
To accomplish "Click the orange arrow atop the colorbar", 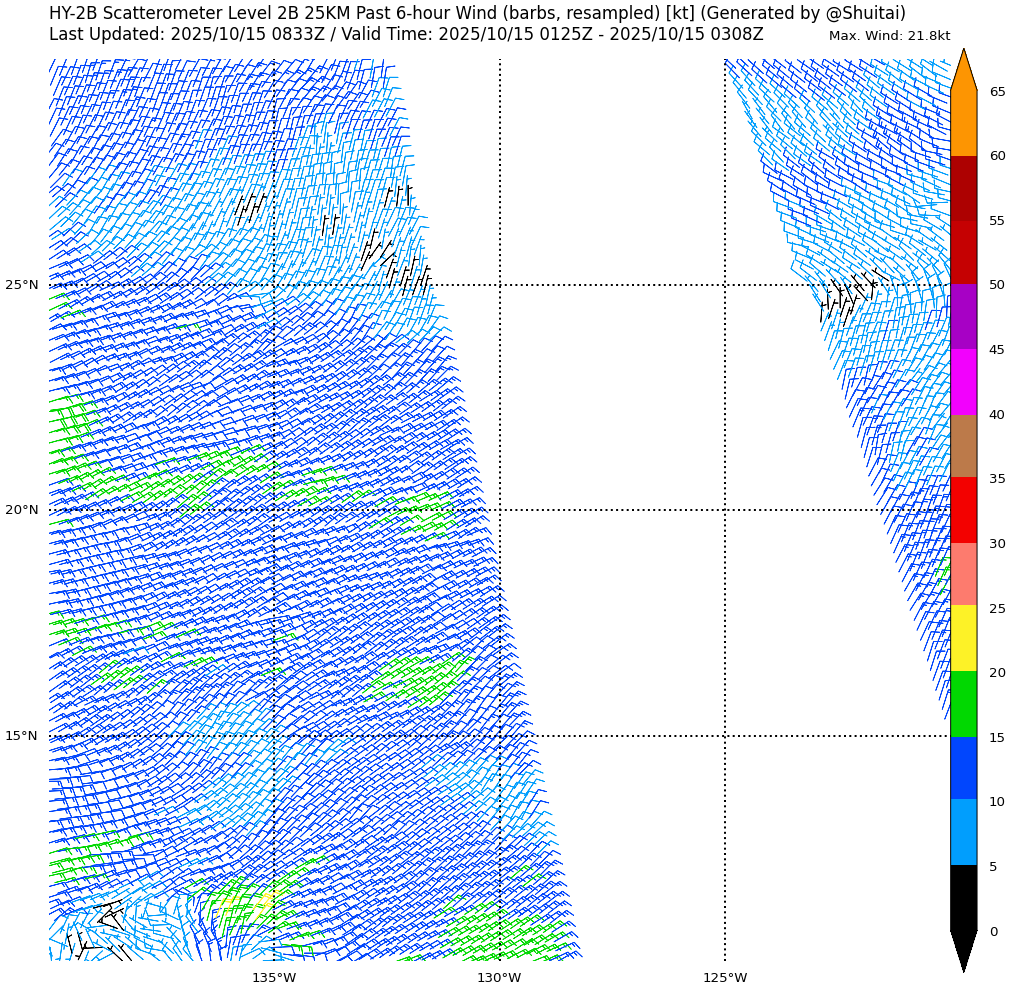I will (963, 72).
